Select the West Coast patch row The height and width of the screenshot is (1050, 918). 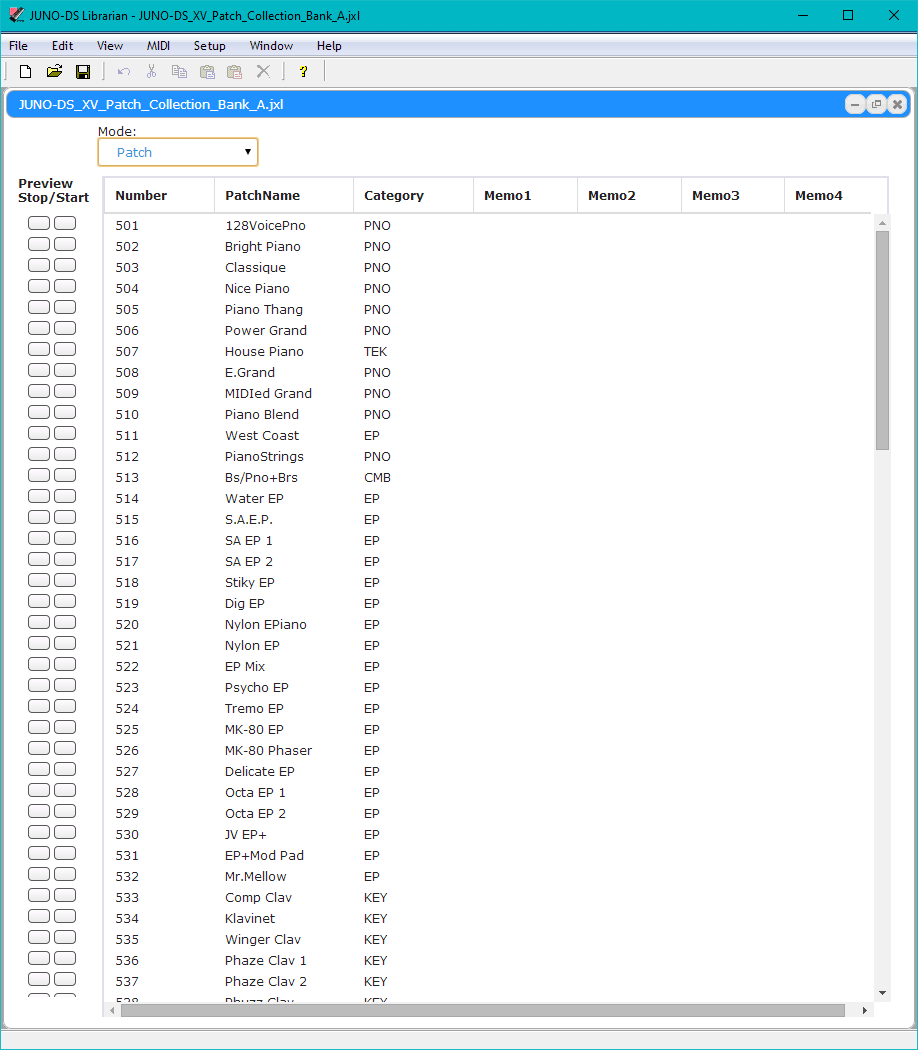coord(262,436)
